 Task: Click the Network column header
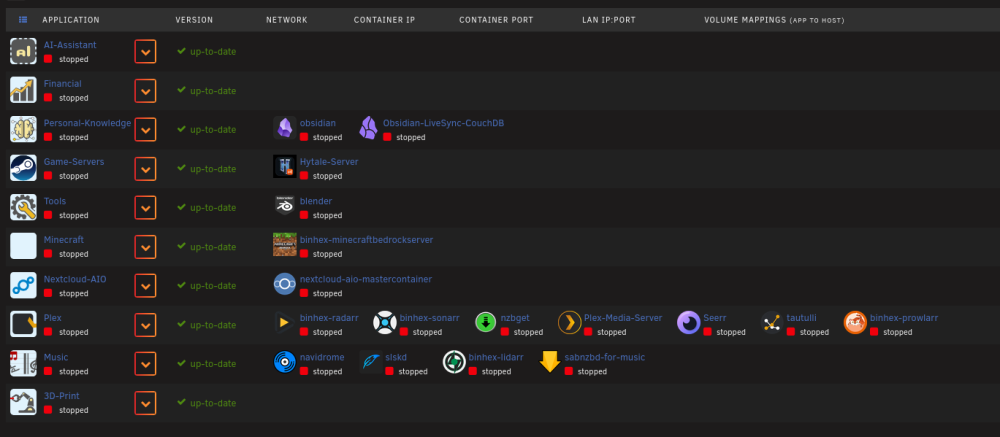click(287, 20)
